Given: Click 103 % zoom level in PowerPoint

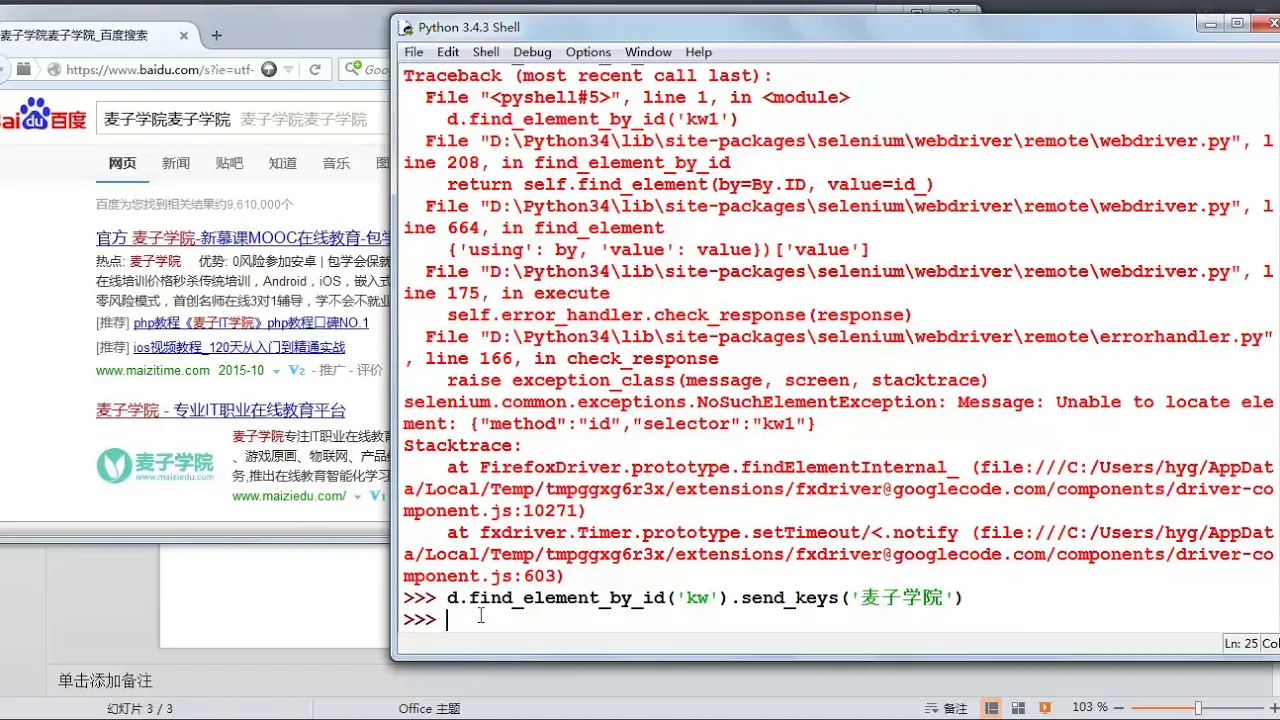Looking at the screenshot, I should (x=1089, y=707).
